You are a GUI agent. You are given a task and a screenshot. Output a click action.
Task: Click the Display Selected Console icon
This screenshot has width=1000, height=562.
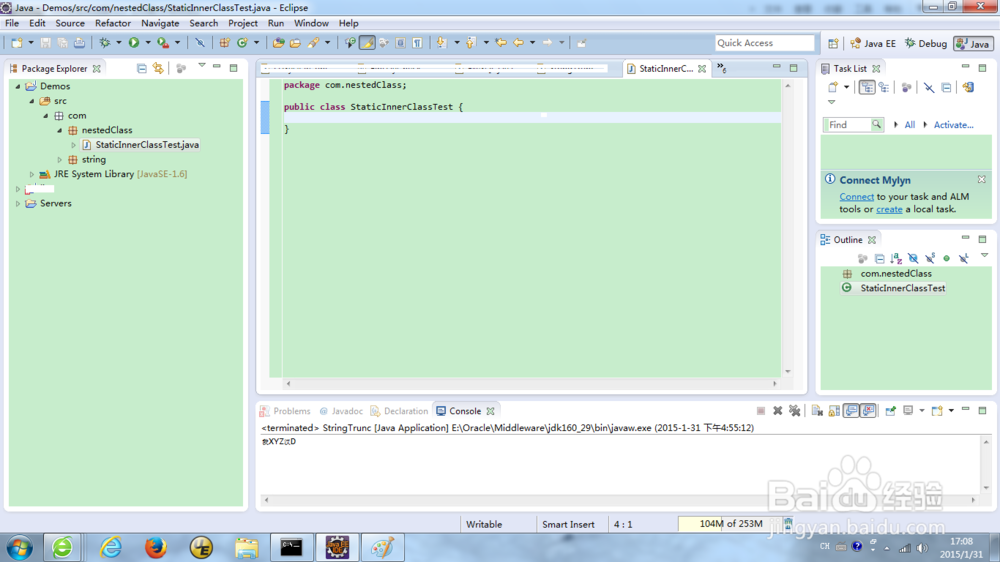(x=908, y=411)
